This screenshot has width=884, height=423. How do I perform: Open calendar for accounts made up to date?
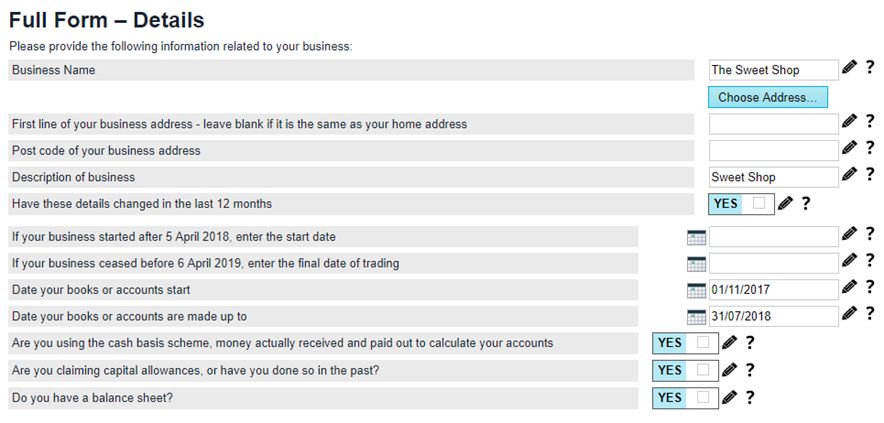[x=697, y=317]
